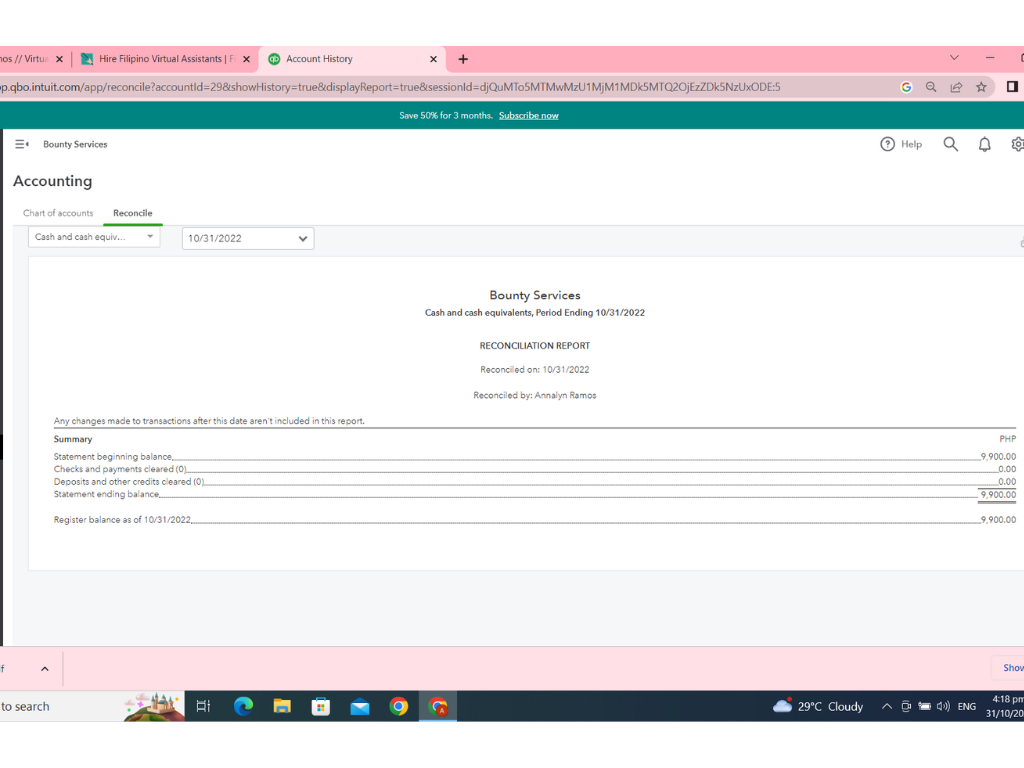Open Microsoft Store from the taskbar
This screenshot has width=1024, height=768.
click(321, 706)
